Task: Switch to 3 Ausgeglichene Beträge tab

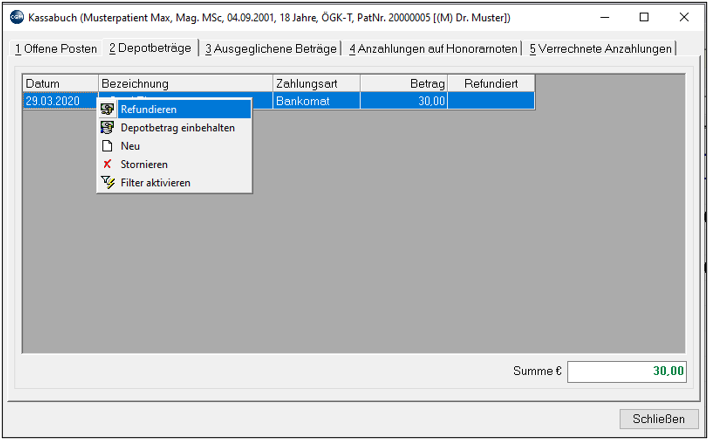Action: [271, 48]
